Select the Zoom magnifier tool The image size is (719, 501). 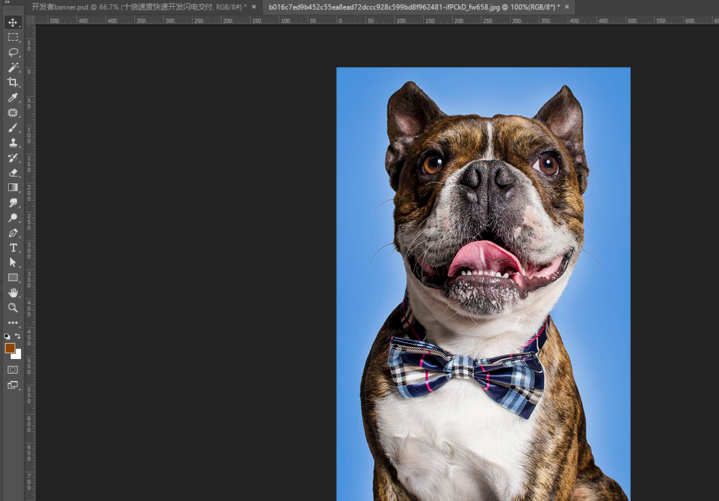13,307
